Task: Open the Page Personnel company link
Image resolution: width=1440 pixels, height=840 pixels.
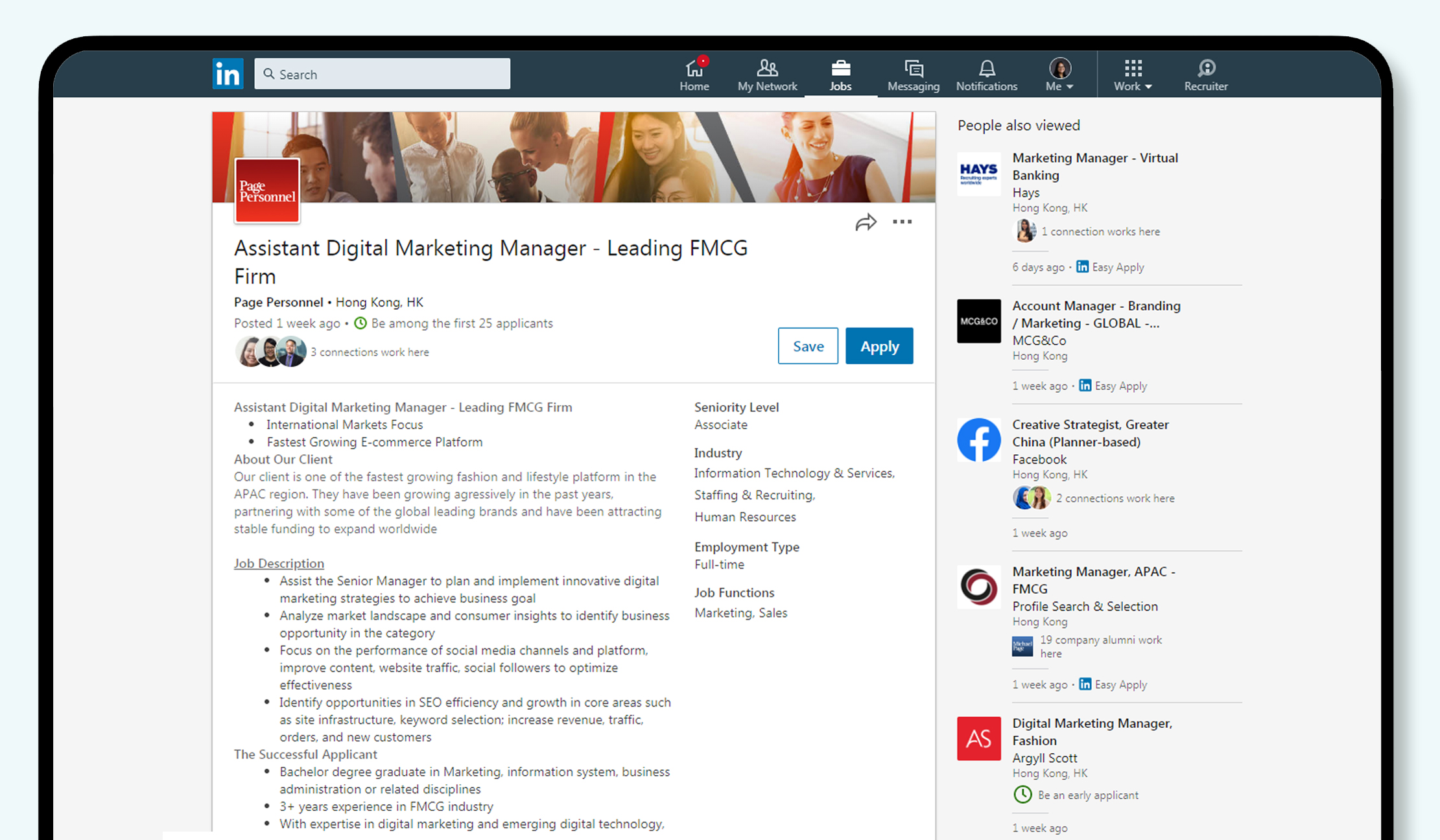Action: coord(278,302)
